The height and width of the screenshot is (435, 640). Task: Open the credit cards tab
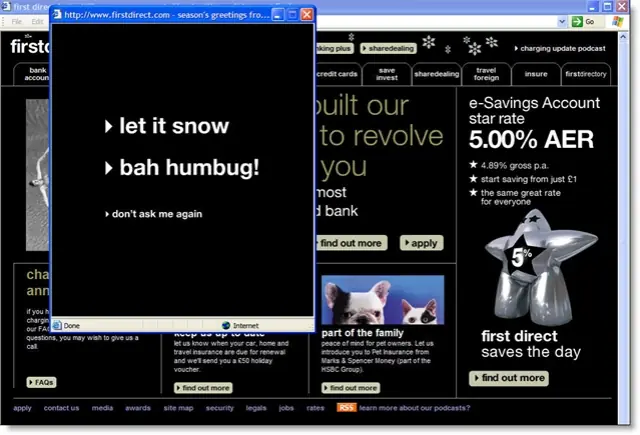pyautogui.click(x=338, y=74)
